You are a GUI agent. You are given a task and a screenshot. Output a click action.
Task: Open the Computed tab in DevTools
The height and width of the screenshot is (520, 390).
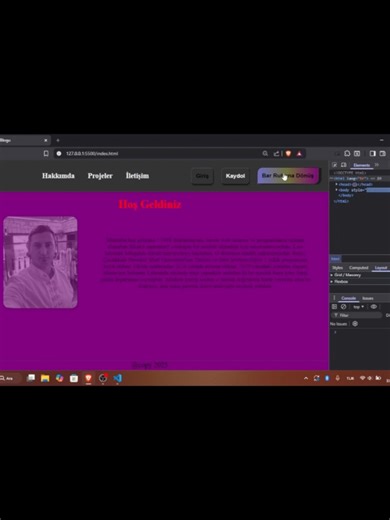click(359, 268)
